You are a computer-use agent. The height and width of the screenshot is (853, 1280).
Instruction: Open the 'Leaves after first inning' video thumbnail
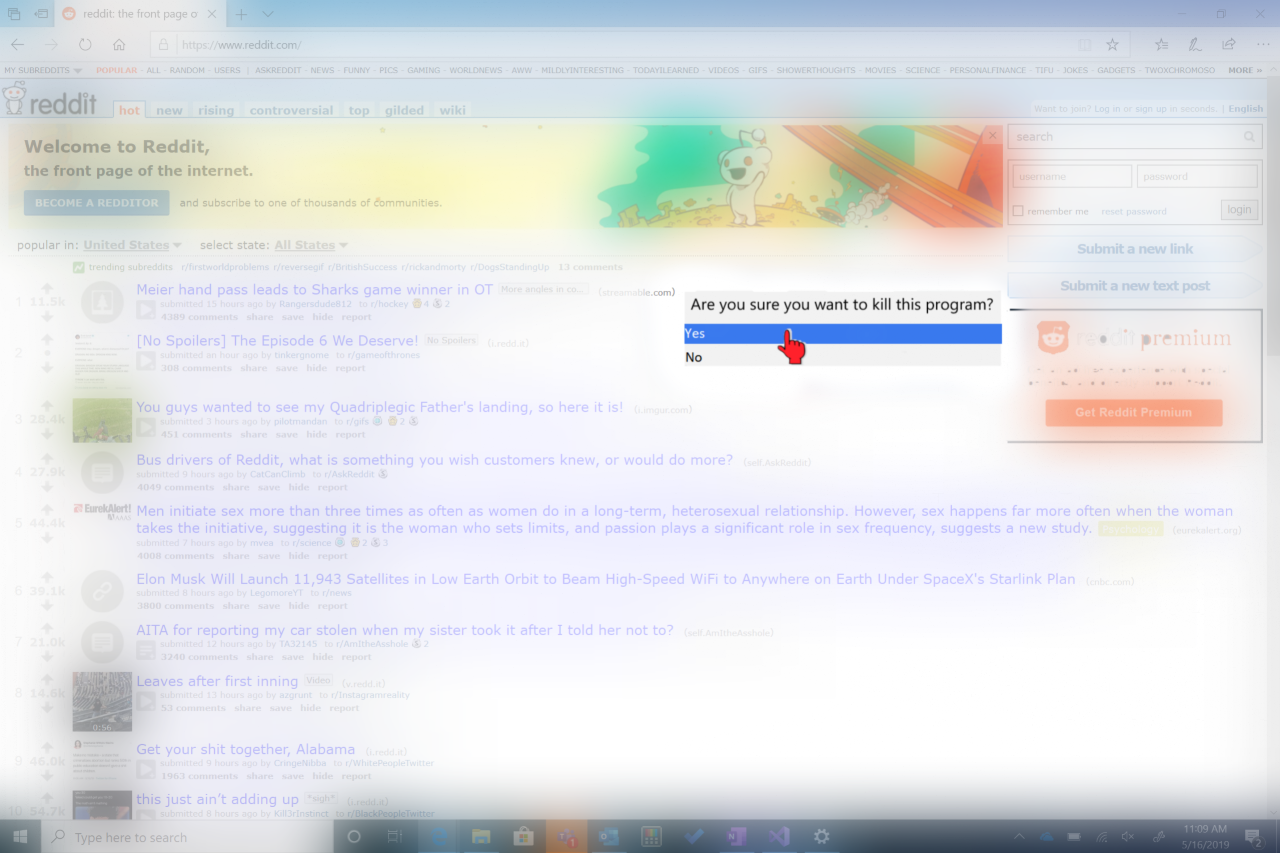pyautogui.click(x=102, y=701)
